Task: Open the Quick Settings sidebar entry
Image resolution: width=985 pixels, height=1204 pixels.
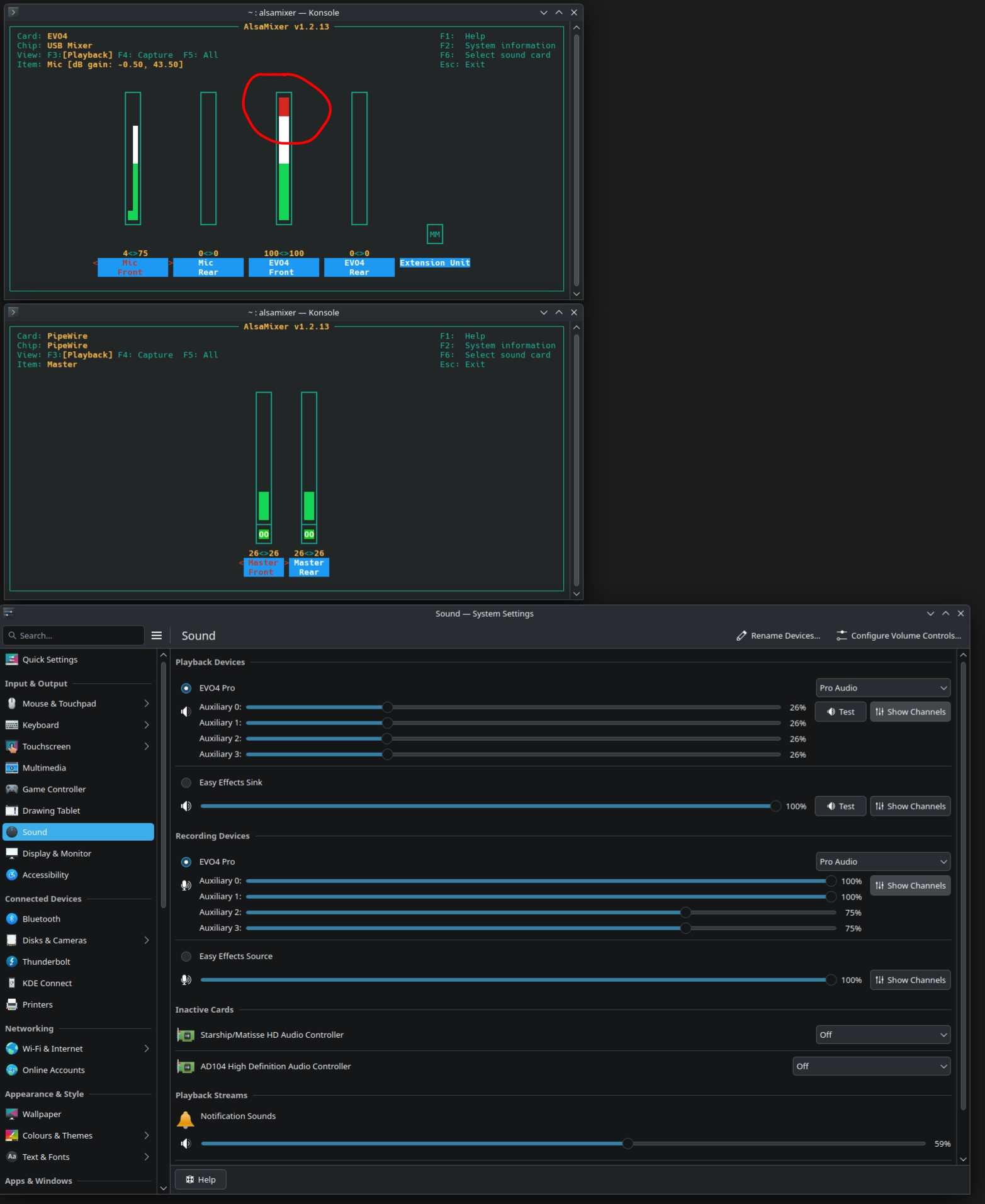Action: [x=78, y=659]
